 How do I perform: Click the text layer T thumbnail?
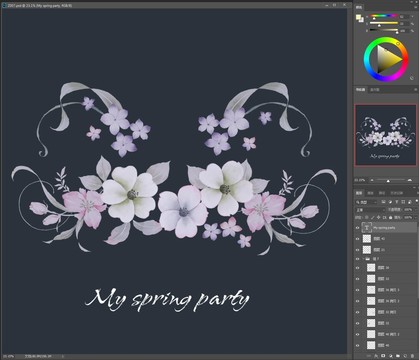[x=367, y=228]
